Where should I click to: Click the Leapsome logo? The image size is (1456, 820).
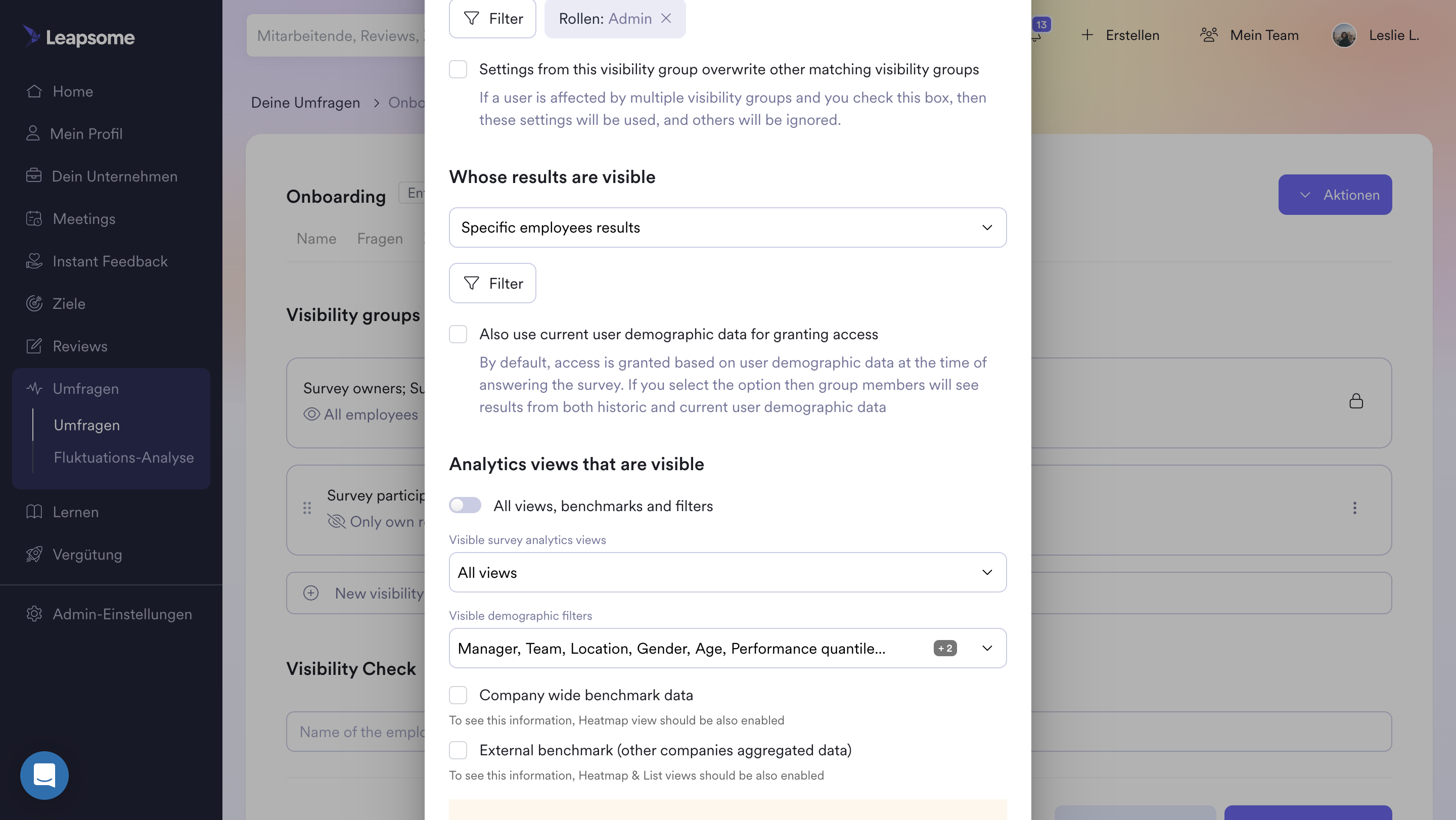point(78,37)
